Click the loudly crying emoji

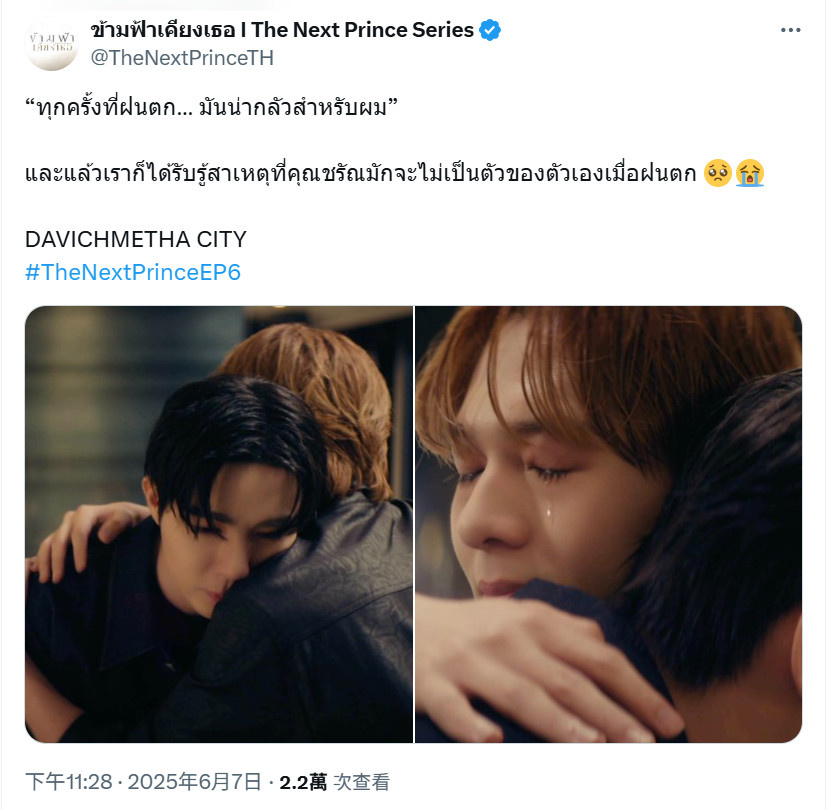(750, 173)
